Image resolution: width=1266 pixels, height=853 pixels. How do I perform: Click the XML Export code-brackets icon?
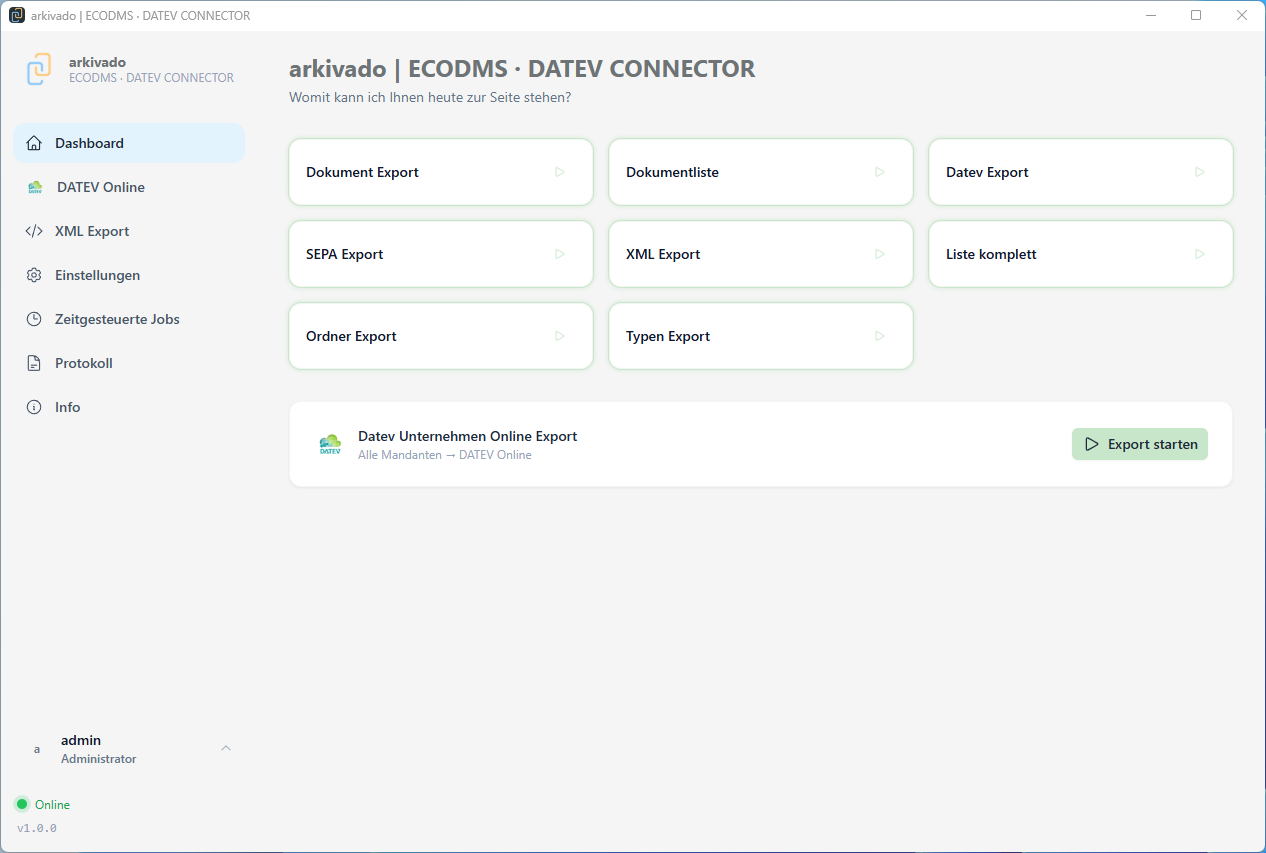pos(34,231)
